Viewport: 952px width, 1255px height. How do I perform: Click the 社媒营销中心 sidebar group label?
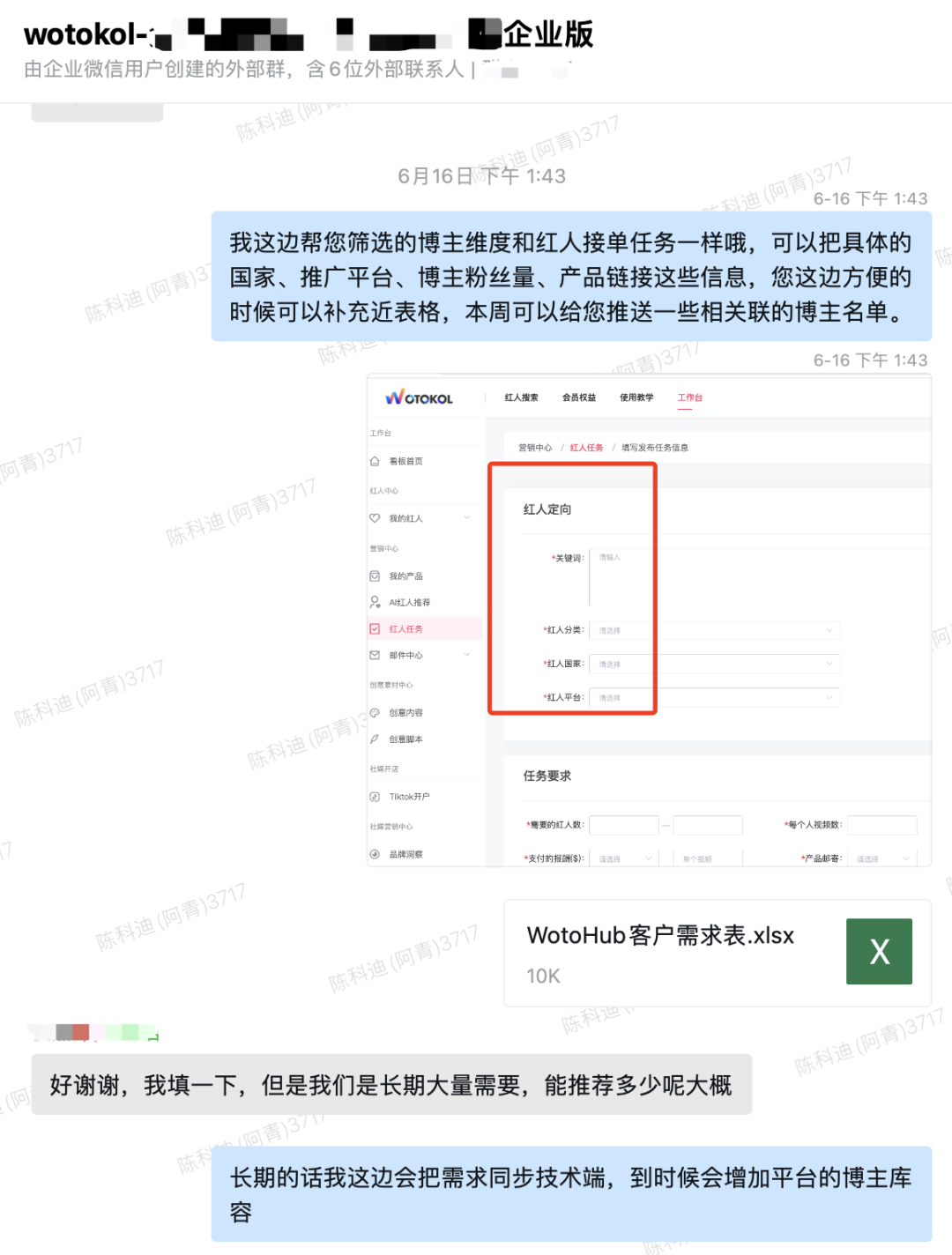click(390, 827)
